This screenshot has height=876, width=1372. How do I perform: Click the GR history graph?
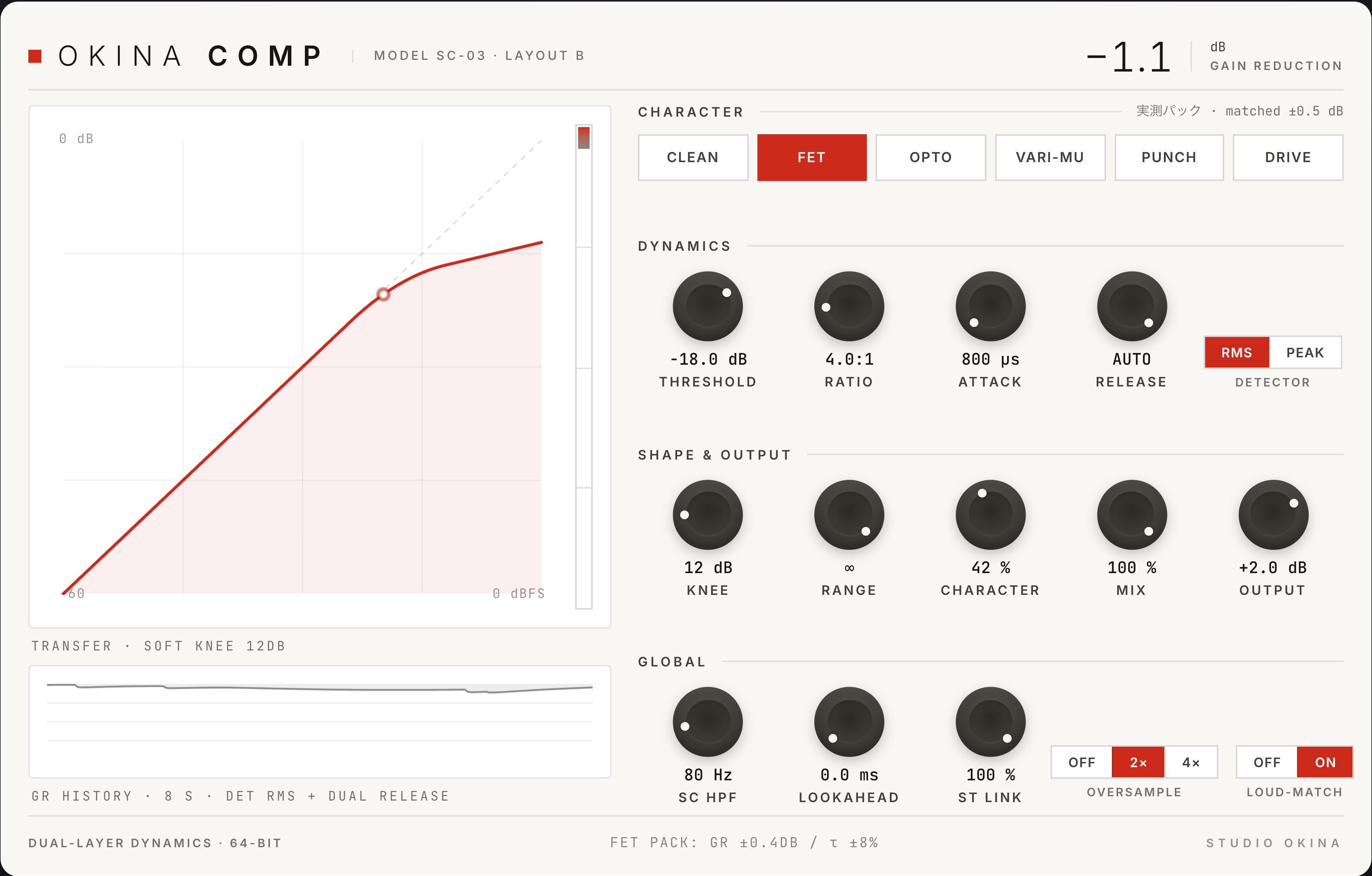320,722
